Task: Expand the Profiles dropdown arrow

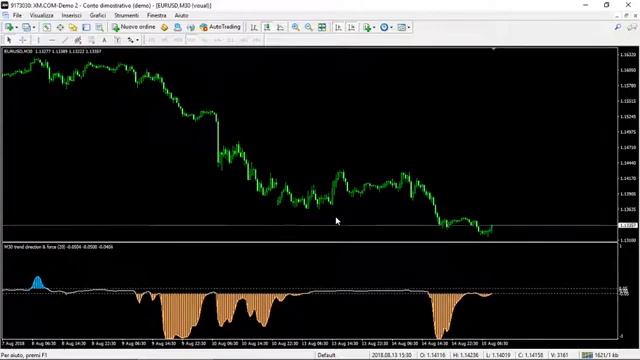Action: [x=34, y=27]
